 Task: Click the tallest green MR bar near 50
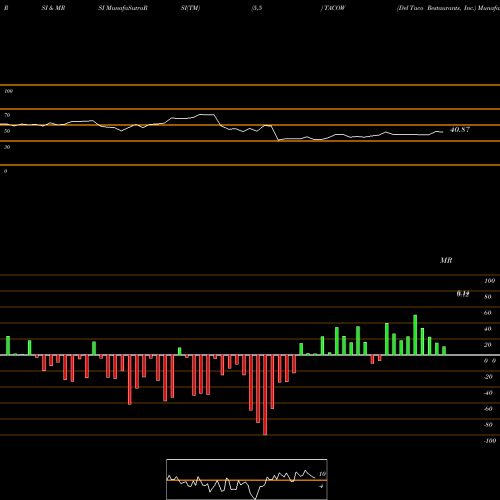point(415,335)
